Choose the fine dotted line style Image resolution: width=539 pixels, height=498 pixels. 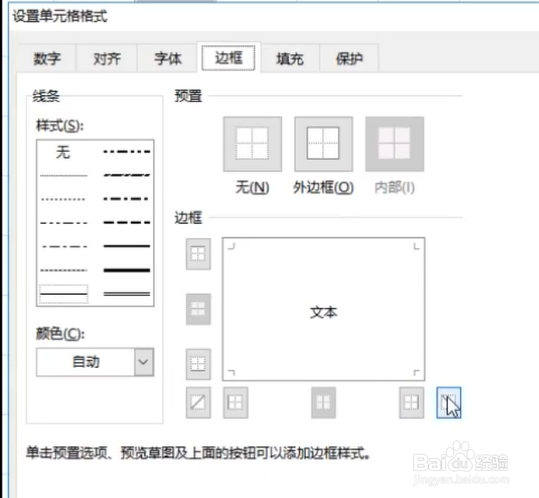(x=63, y=199)
